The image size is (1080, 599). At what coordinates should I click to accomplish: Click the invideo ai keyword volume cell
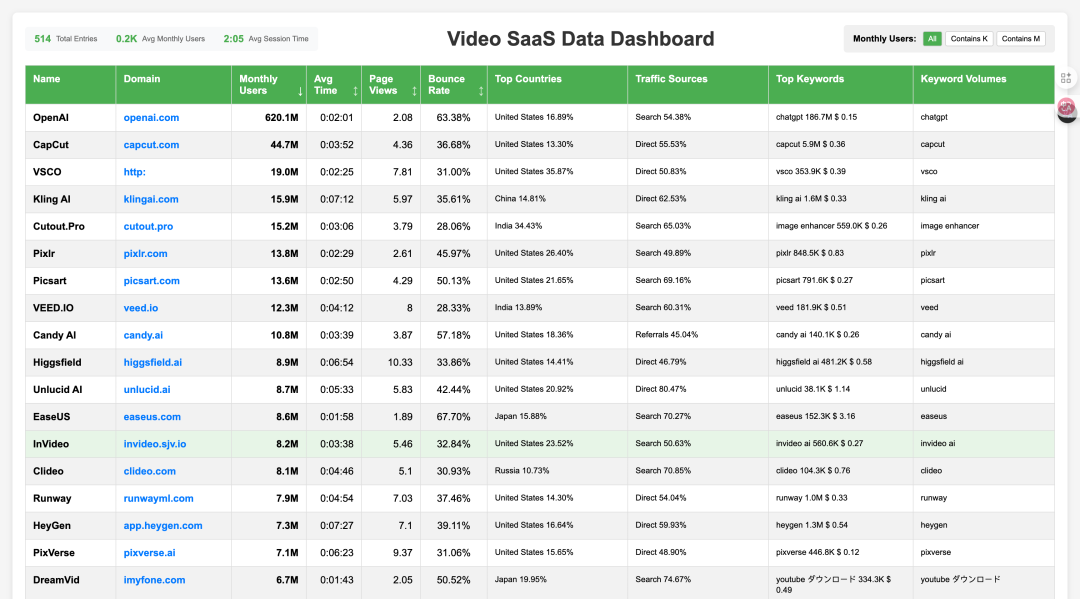point(984,444)
